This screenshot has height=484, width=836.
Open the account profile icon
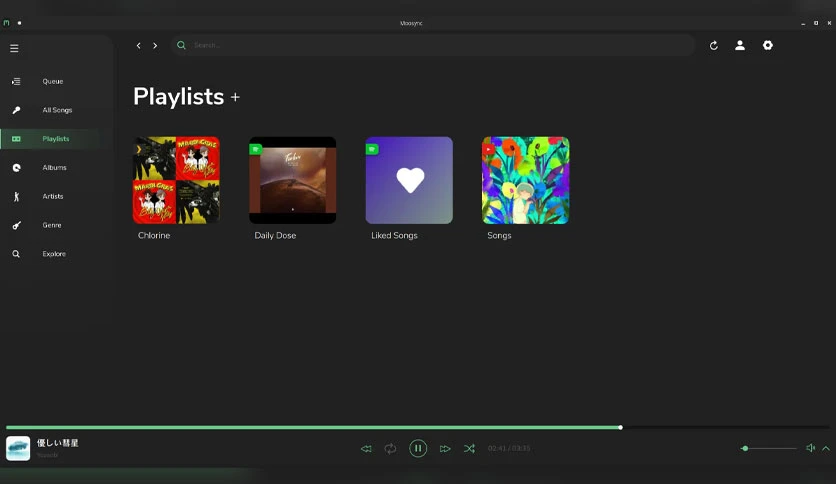(740, 45)
